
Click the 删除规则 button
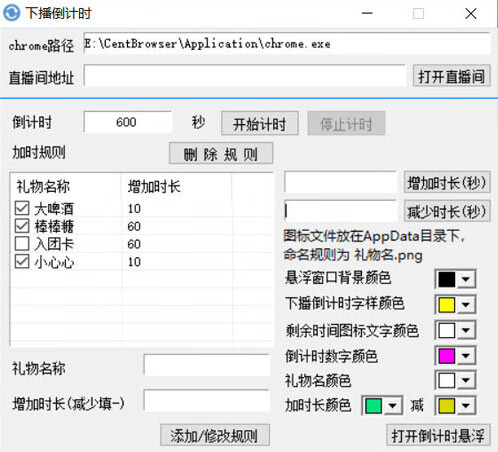click(x=221, y=154)
